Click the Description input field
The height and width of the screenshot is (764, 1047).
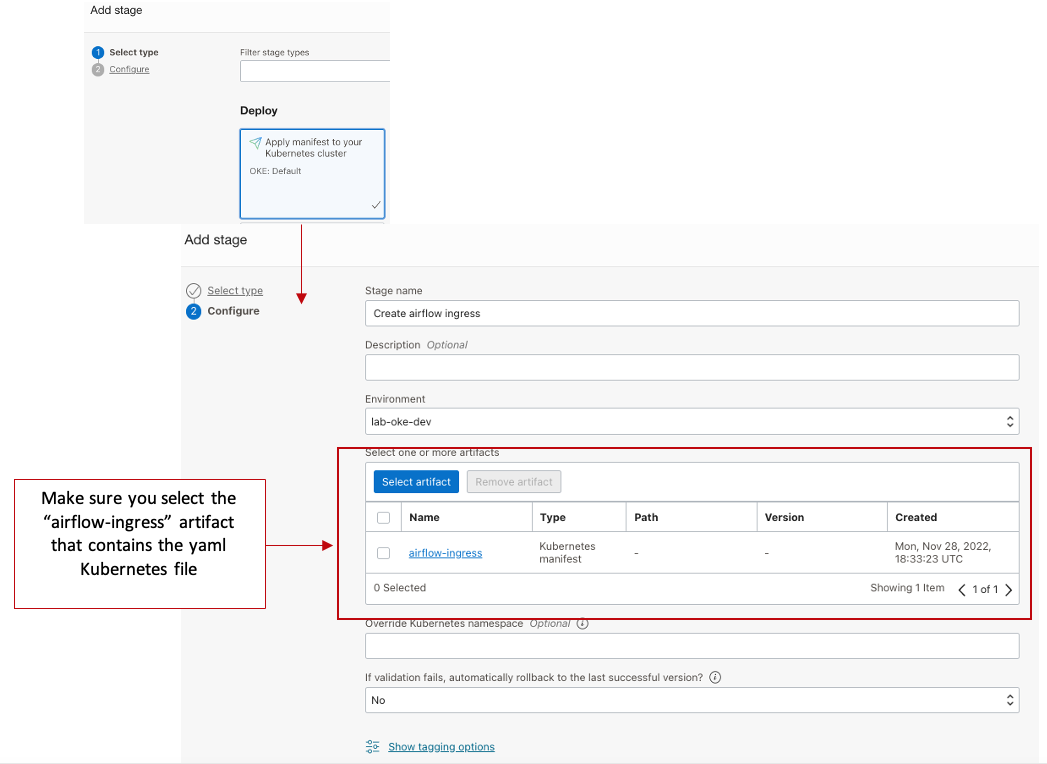(x=692, y=367)
